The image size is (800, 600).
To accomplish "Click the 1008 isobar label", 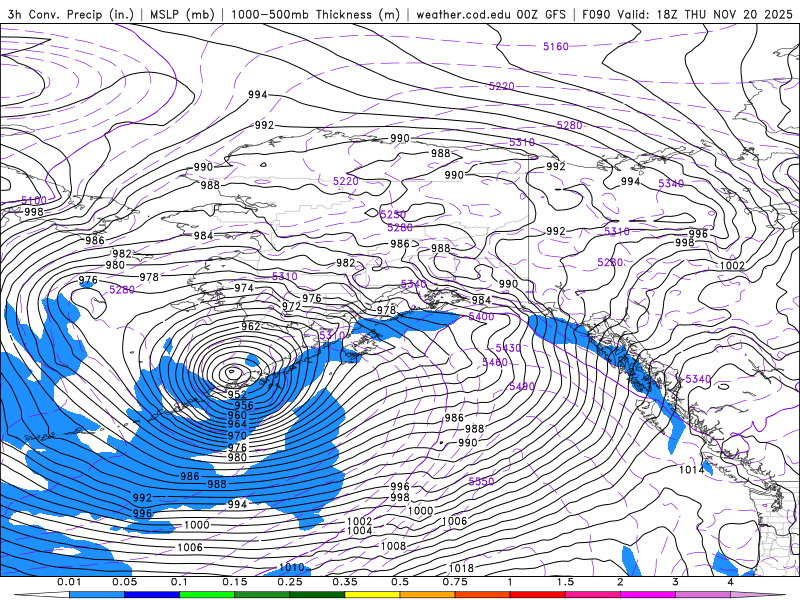I will point(393,546).
